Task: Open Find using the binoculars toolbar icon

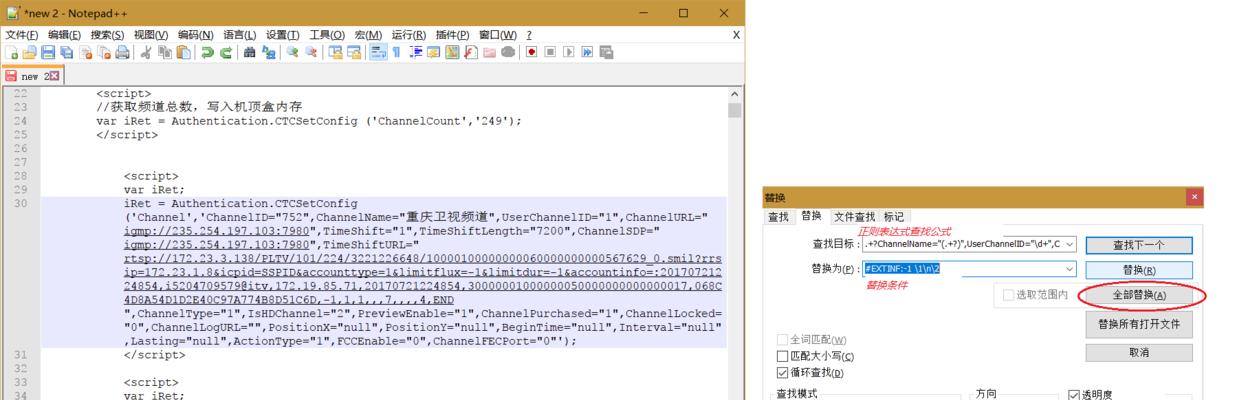Action: (249, 52)
